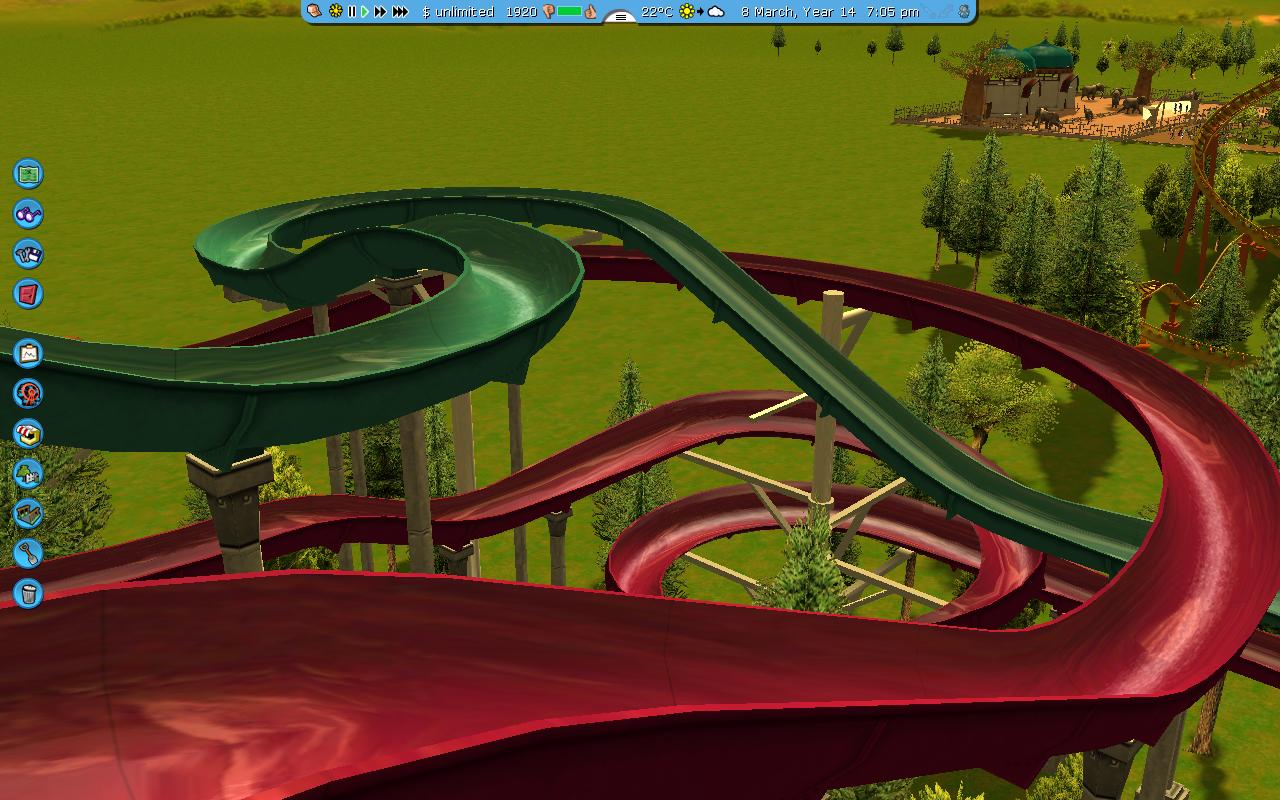The width and height of the screenshot is (1280, 800).
Task: Click the '$ unlimited' money display
Action: (x=458, y=12)
